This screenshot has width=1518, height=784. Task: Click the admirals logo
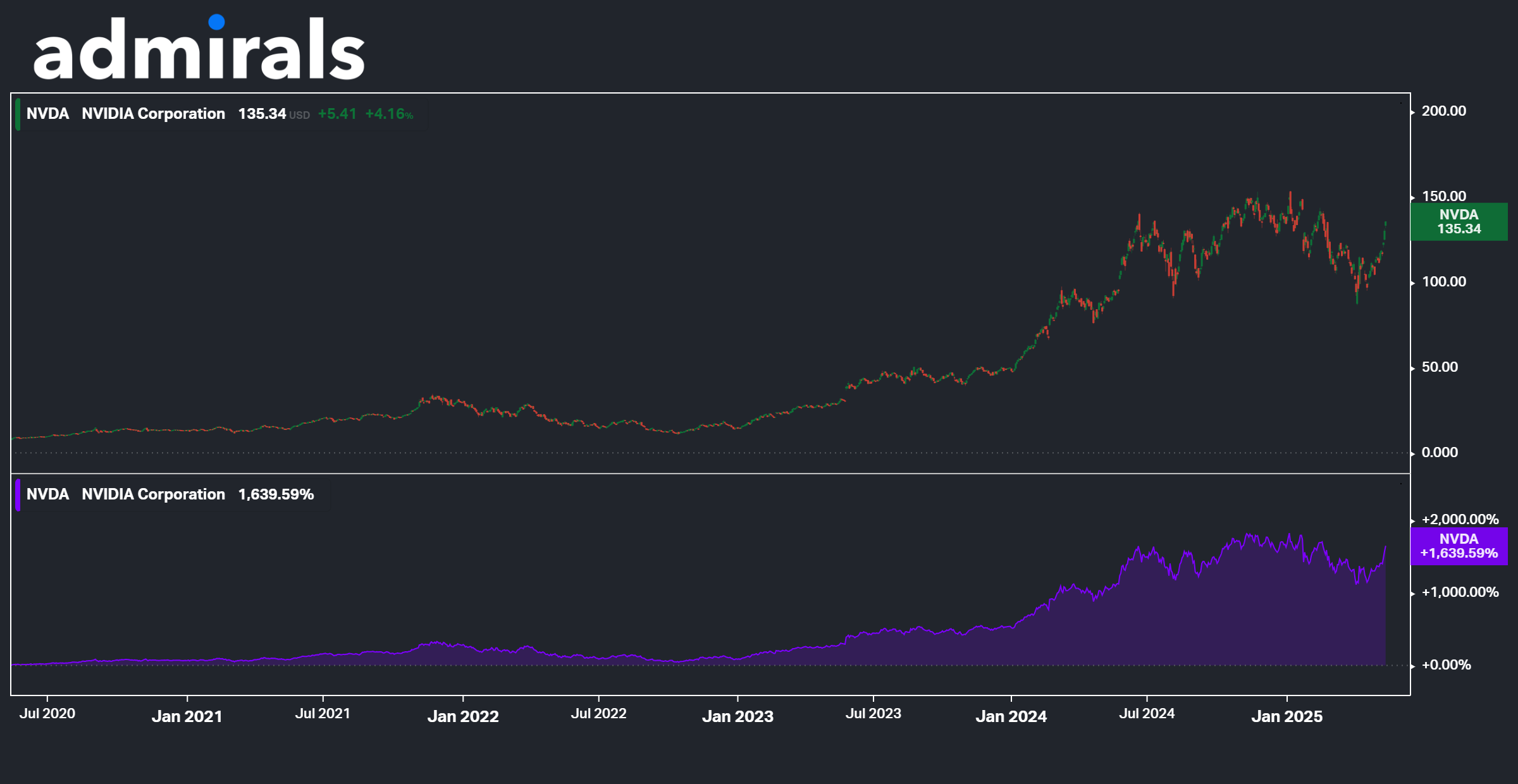point(199,47)
